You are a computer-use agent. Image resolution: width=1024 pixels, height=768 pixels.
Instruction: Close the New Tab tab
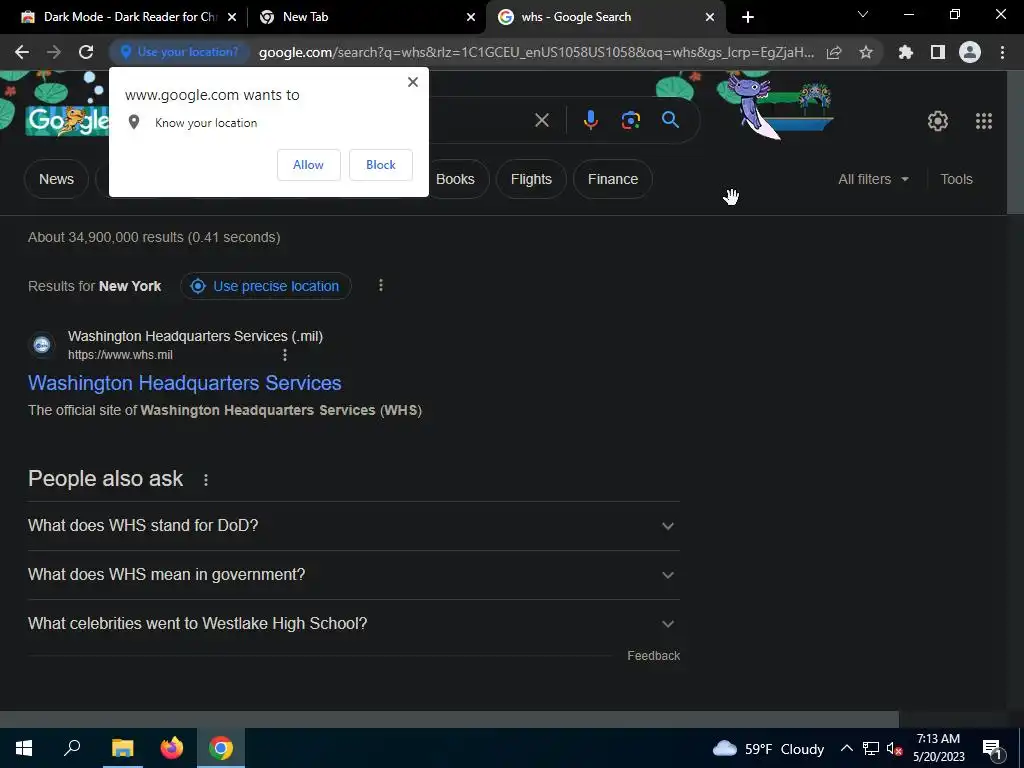(x=471, y=17)
